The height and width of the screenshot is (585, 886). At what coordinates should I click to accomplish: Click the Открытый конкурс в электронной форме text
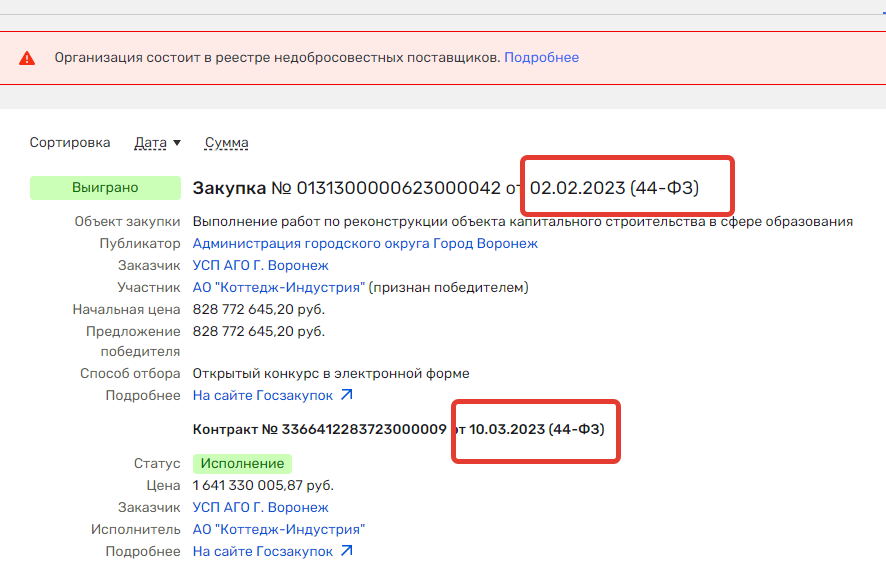point(330,373)
